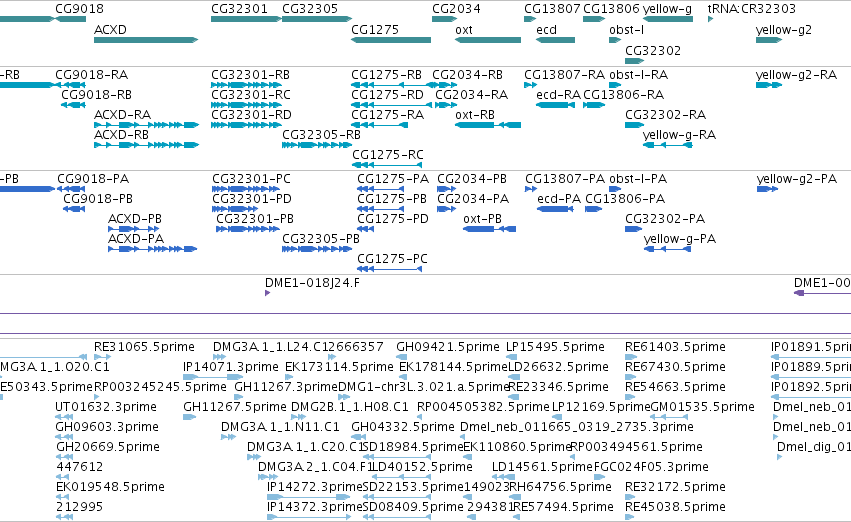
Task: Select the EK019548.5prime EST label
Action: 110,487
